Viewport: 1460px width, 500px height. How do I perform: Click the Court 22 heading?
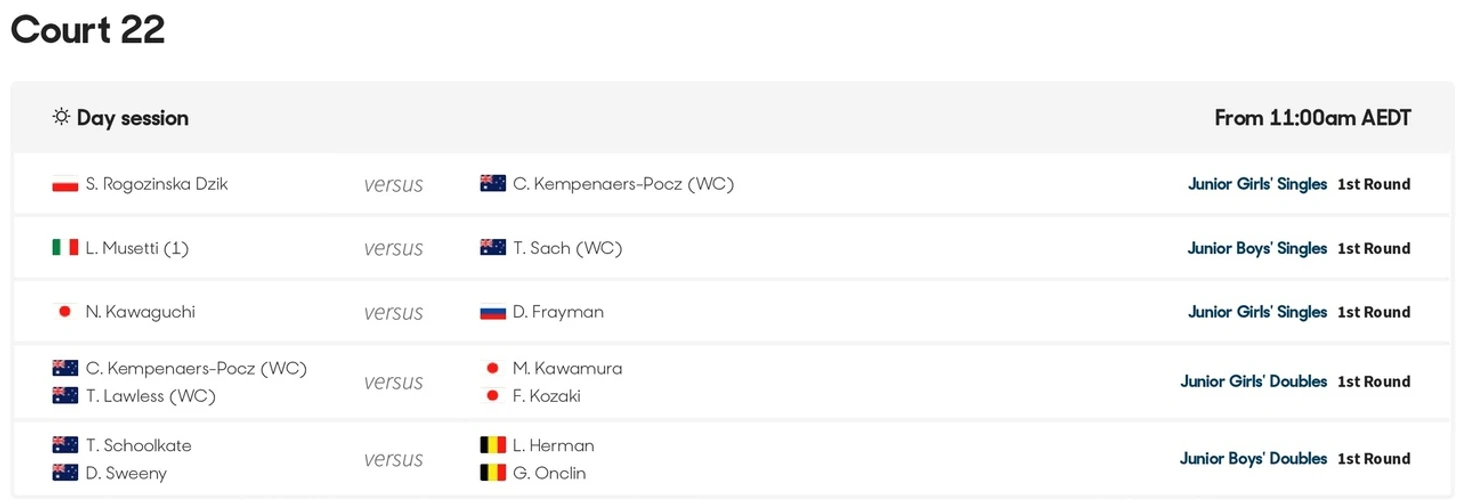click(88, 30)
